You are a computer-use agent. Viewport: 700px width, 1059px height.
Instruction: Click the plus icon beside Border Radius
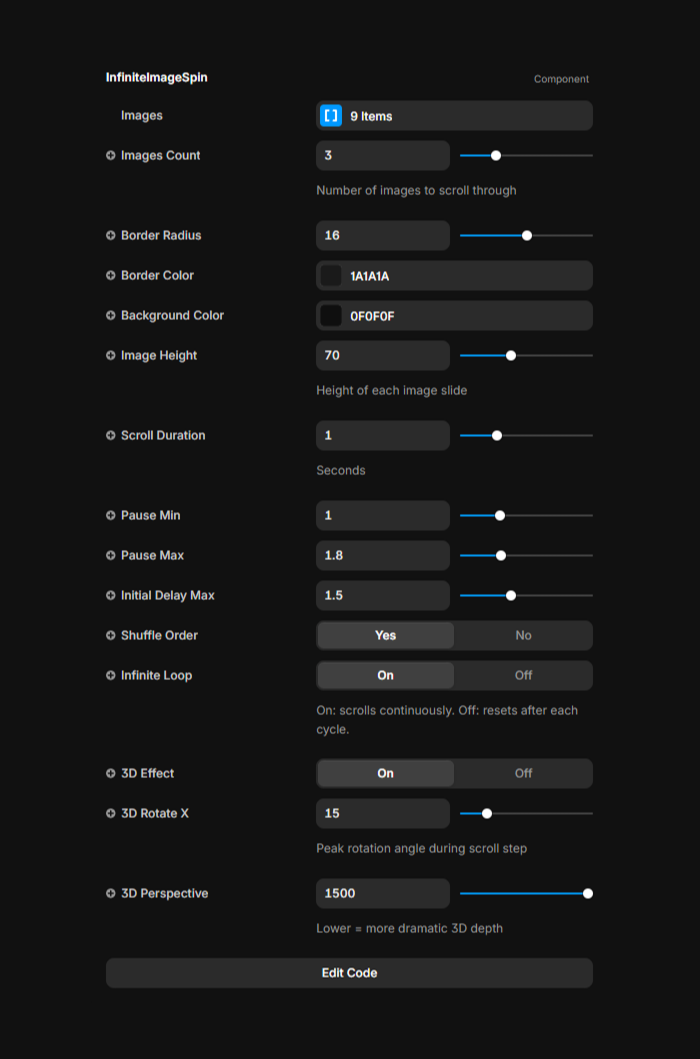(111, 236)
